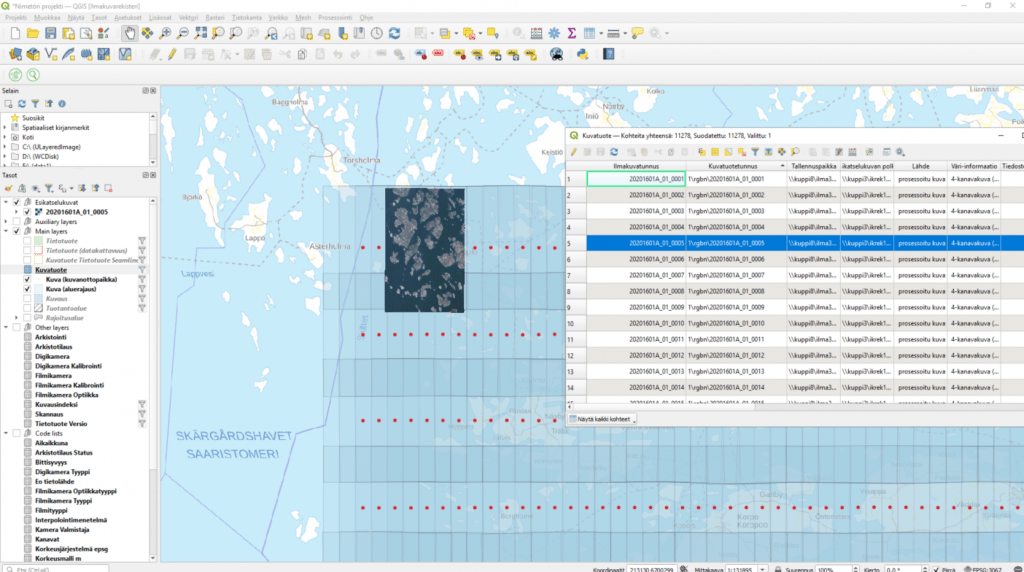Click filter icon beside Kuvatuote layer
Screen dimensions: 1024x572
pyautogui.click(x=142, y=270)
